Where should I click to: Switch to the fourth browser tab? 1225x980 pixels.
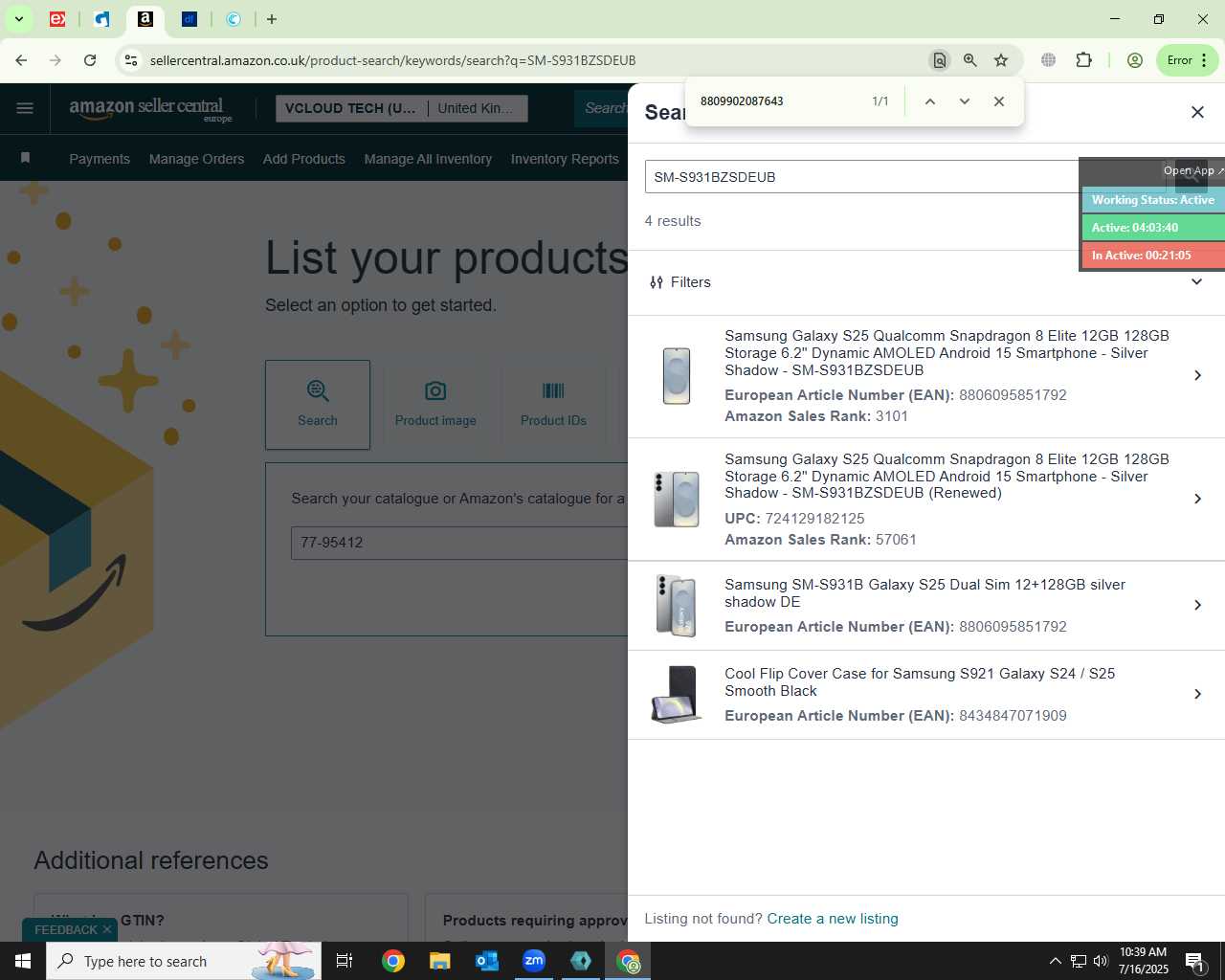point(189,19)
